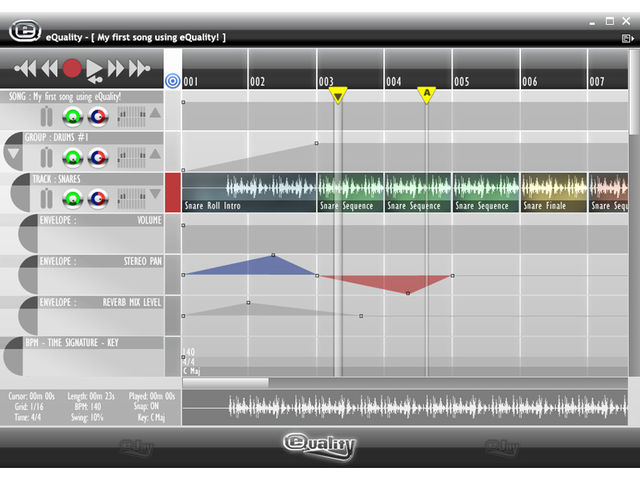640x480 pixels.
Task: Skip to song end with forward-to-end button
Action: (x=139, y=68)
